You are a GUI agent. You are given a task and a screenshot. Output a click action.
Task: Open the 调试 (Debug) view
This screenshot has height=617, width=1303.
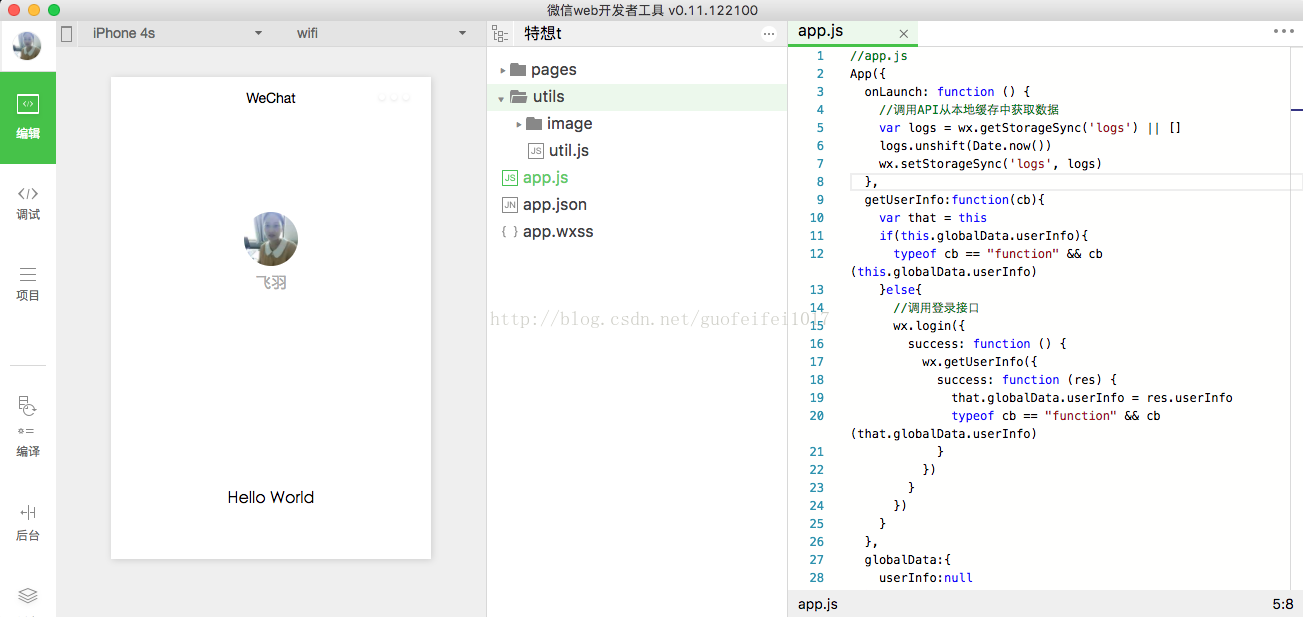[28, 201]
